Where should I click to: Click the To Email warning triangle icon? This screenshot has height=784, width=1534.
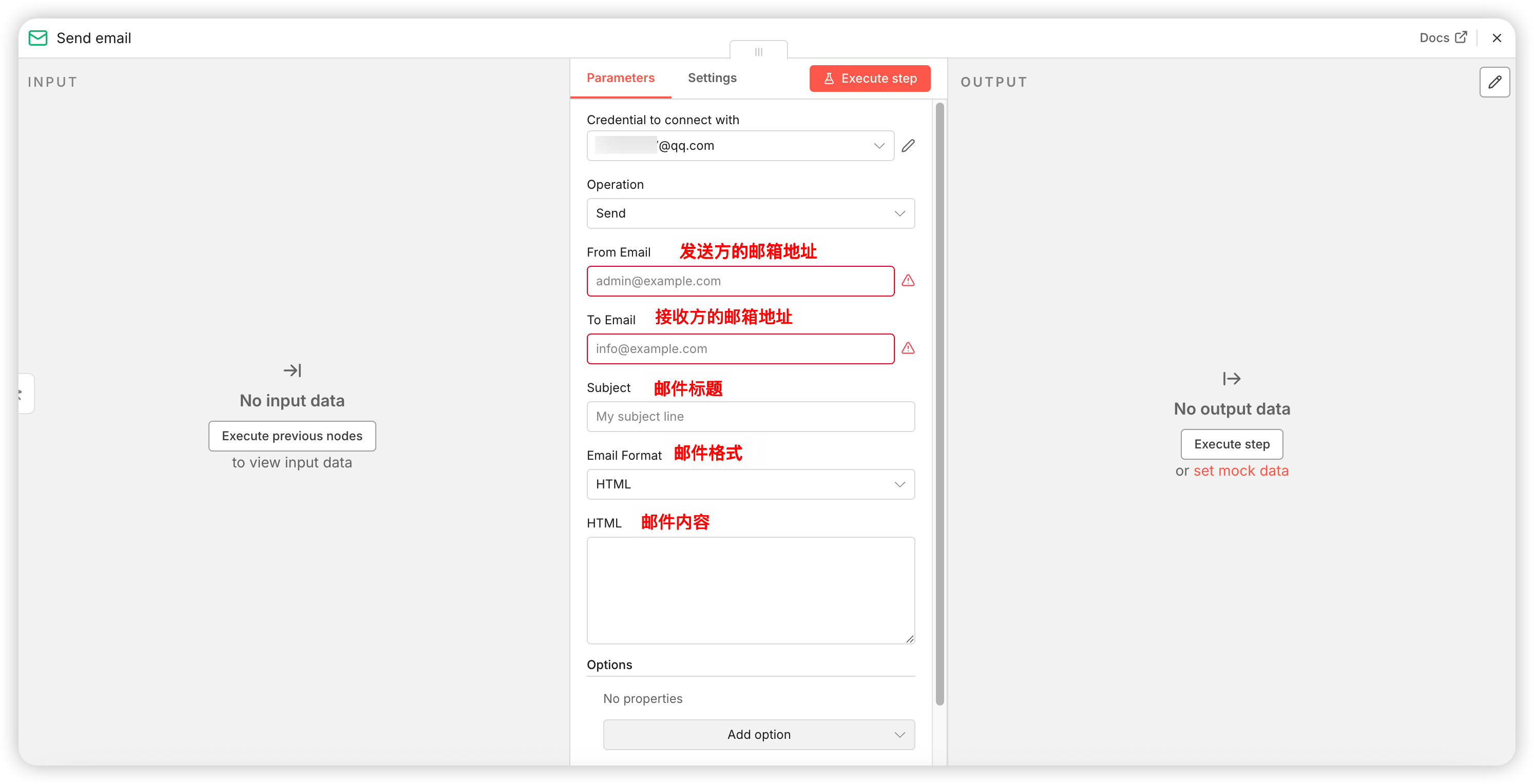click(908, 348)
